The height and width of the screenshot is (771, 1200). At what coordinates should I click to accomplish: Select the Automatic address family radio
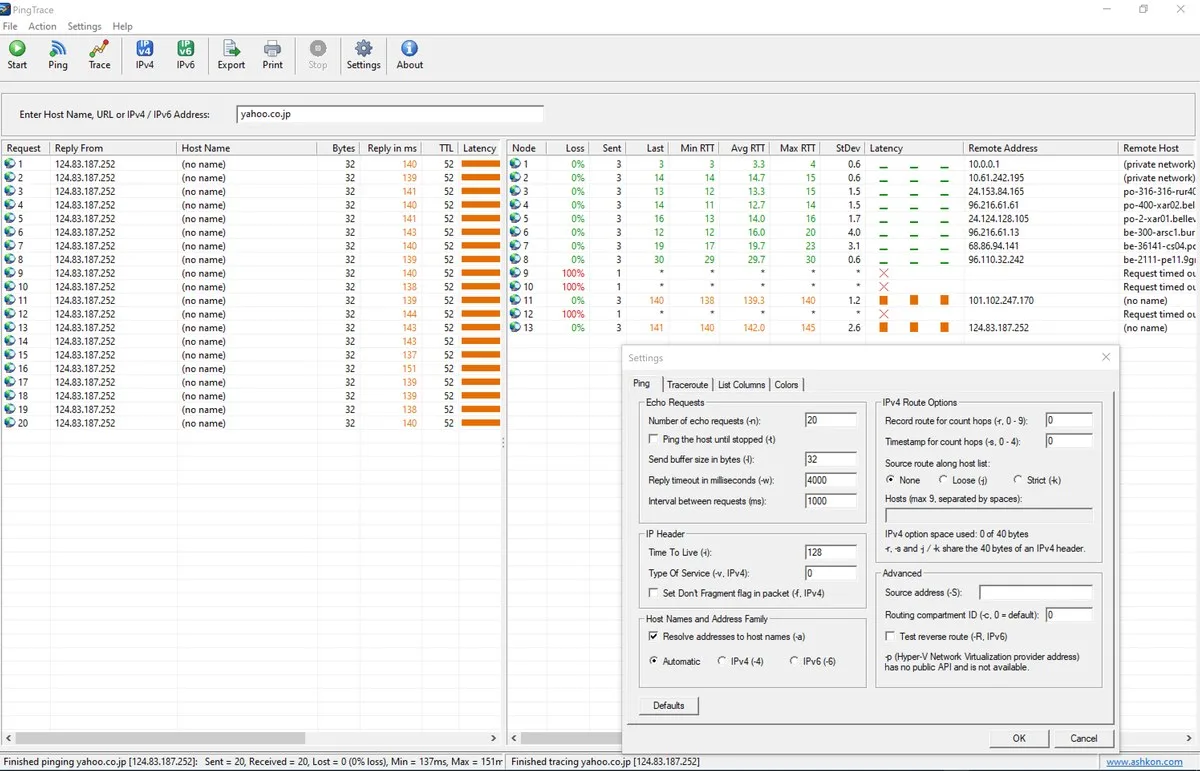(x=654, y=661)
